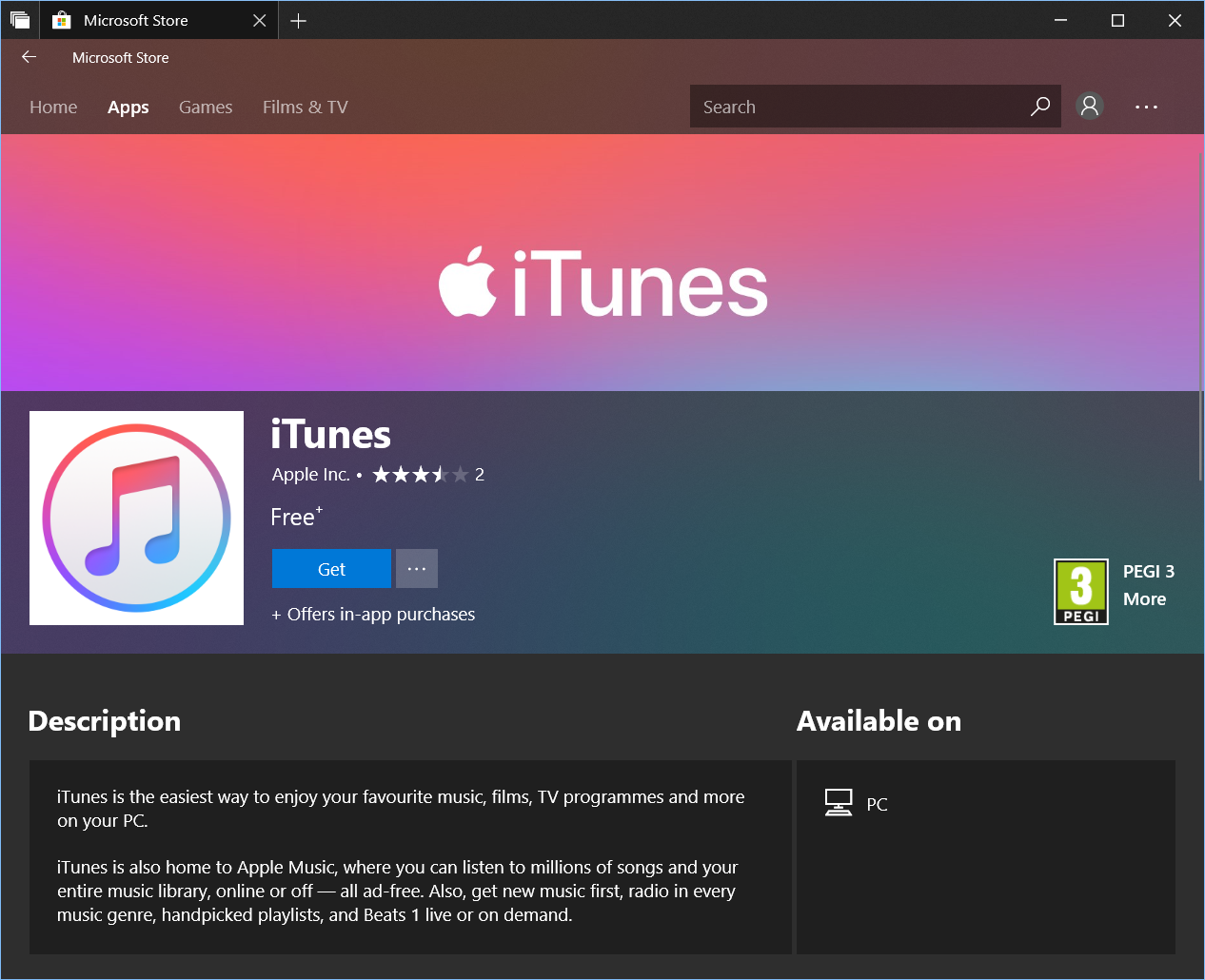
Task: Go back with the back arrow
Action: click(x=29, y=57)
